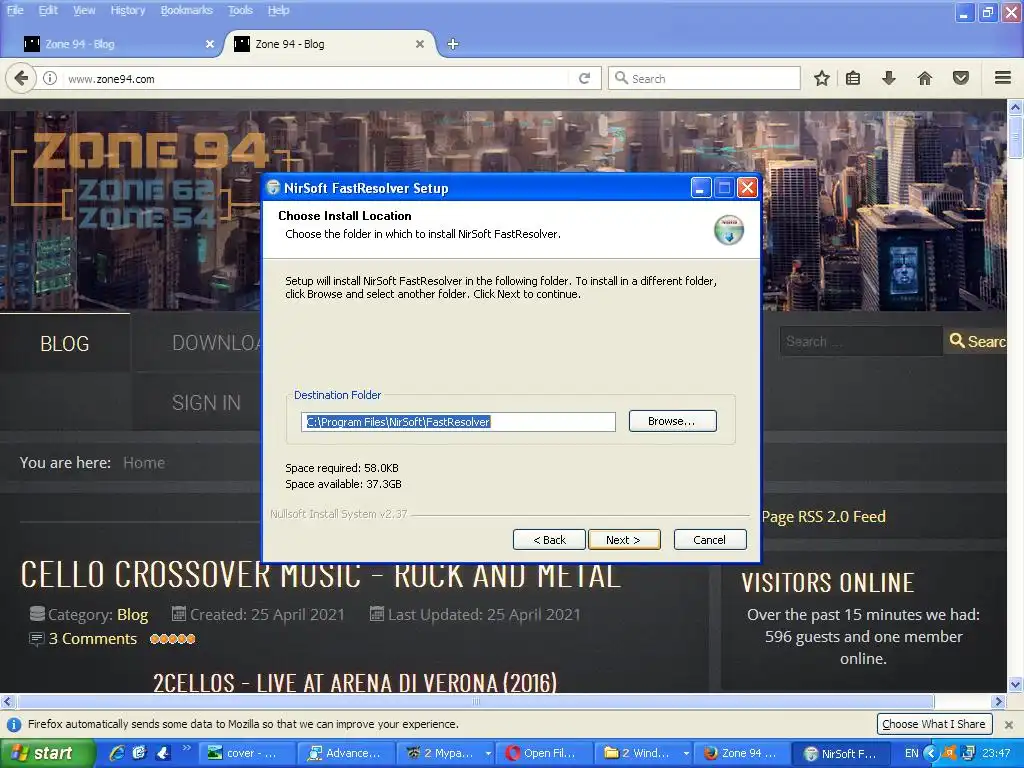Go to Firefox home page icon
The height and width of the screenshot is (768, 1024).
pos(925,78)
